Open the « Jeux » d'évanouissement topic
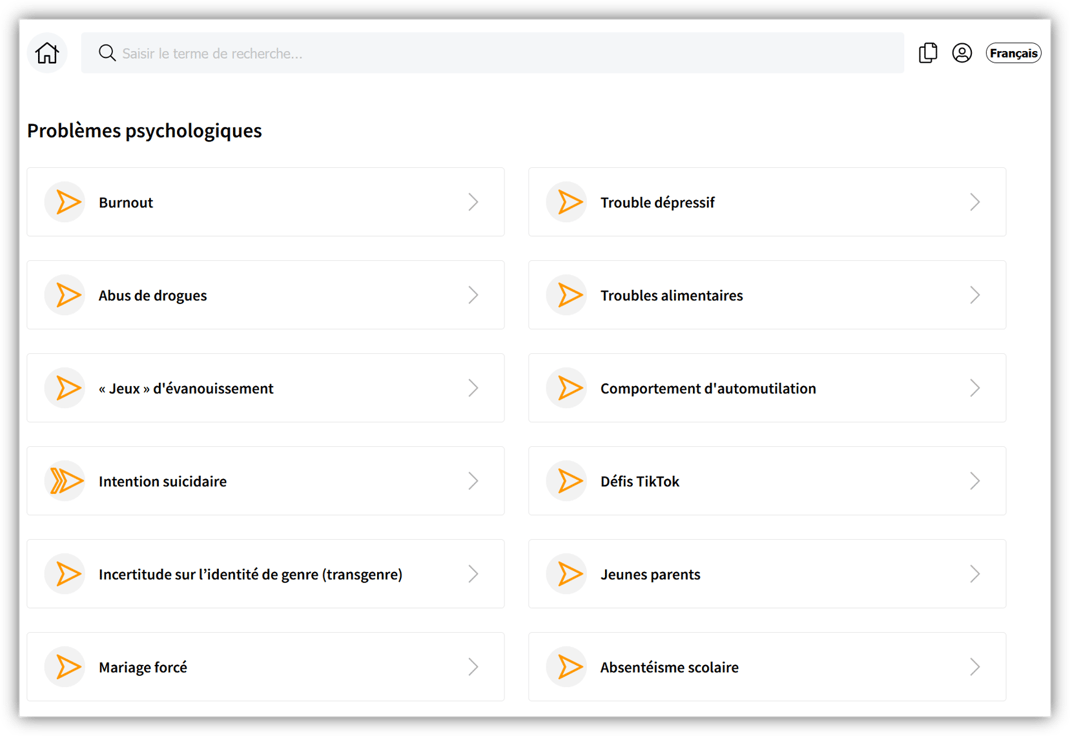 click(186, 388)
